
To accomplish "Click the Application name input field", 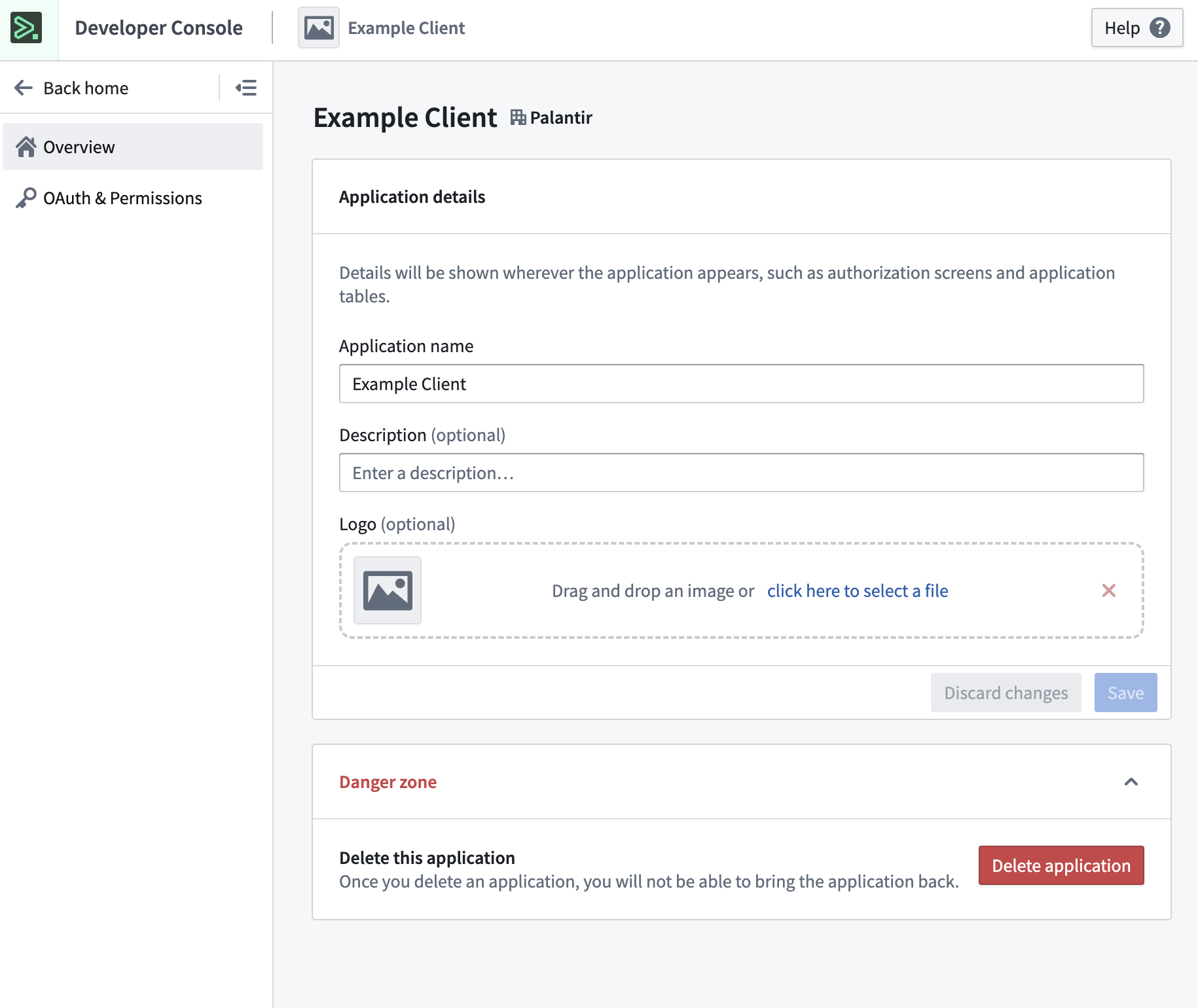I will coord(740,384).
